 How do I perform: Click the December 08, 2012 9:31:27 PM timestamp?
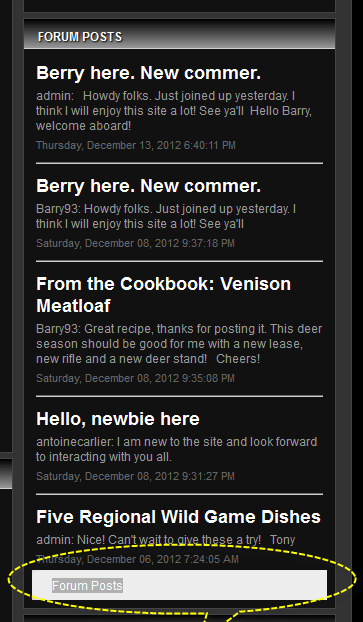[x=135, y=476]
